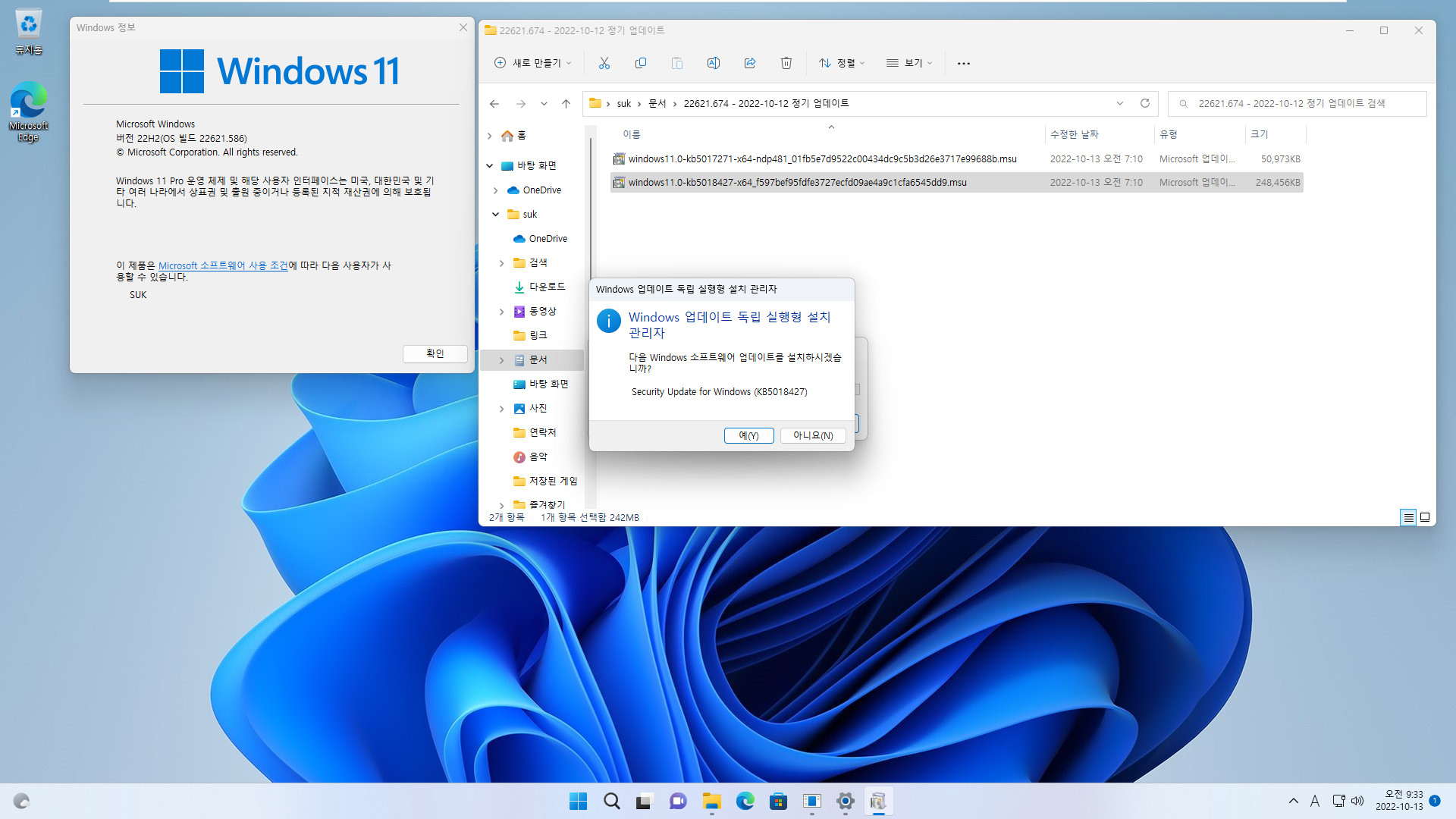The image size is (1456, 819).
Task: Expand the 동영상 folder node
Action: click(x=501, y=312)
